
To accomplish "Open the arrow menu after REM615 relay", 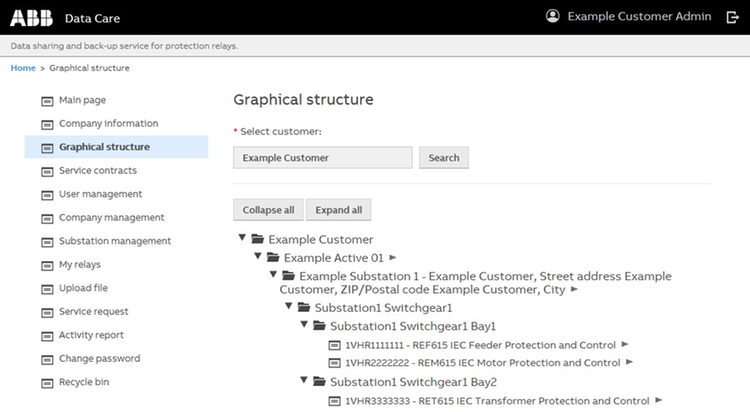I will pos(629,362).
